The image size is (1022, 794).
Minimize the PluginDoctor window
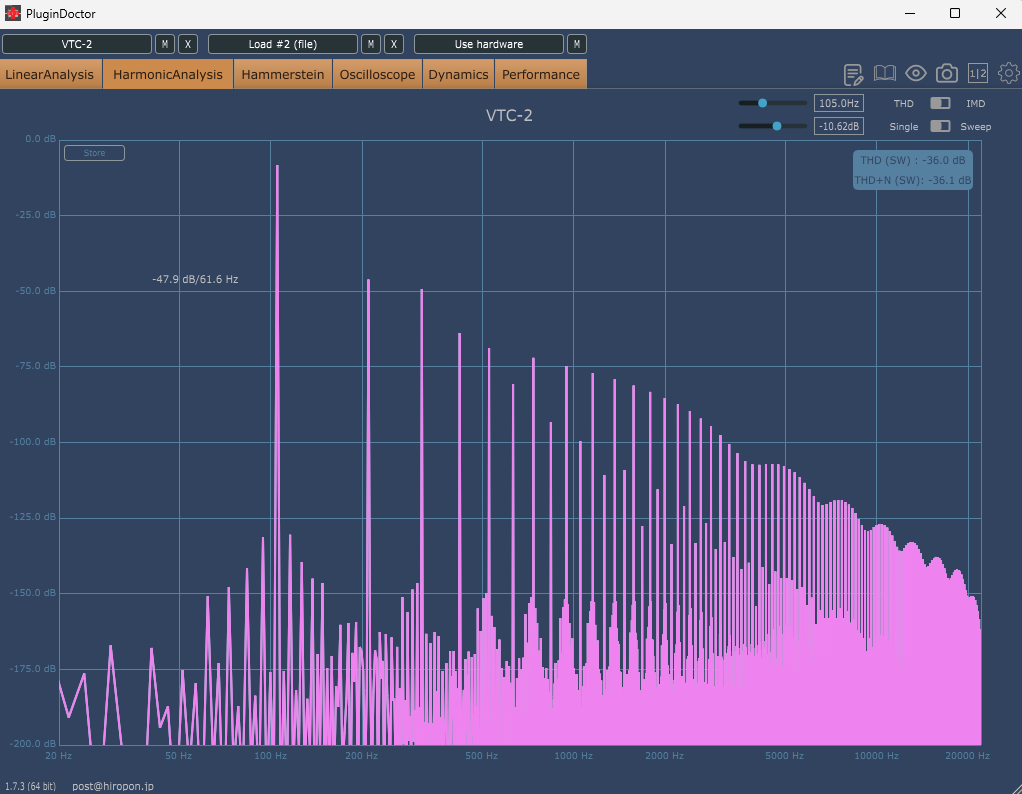[x=910, y=13]
